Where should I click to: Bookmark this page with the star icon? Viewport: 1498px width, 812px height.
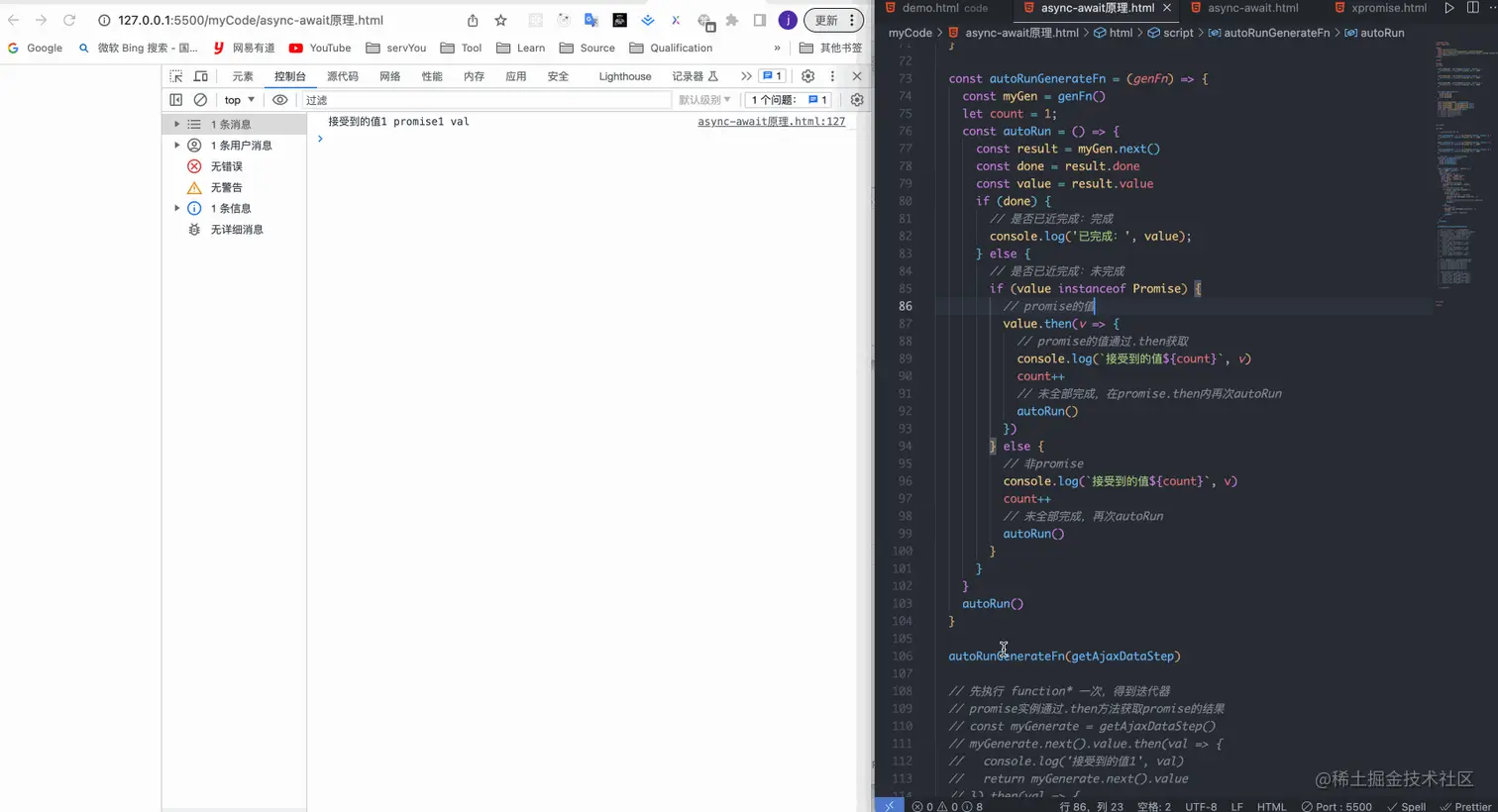click(x=501, y=20)
